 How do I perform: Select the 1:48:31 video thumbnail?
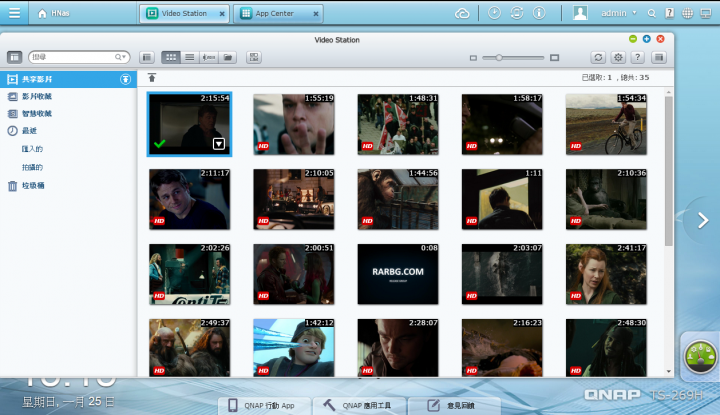(398, 124)
